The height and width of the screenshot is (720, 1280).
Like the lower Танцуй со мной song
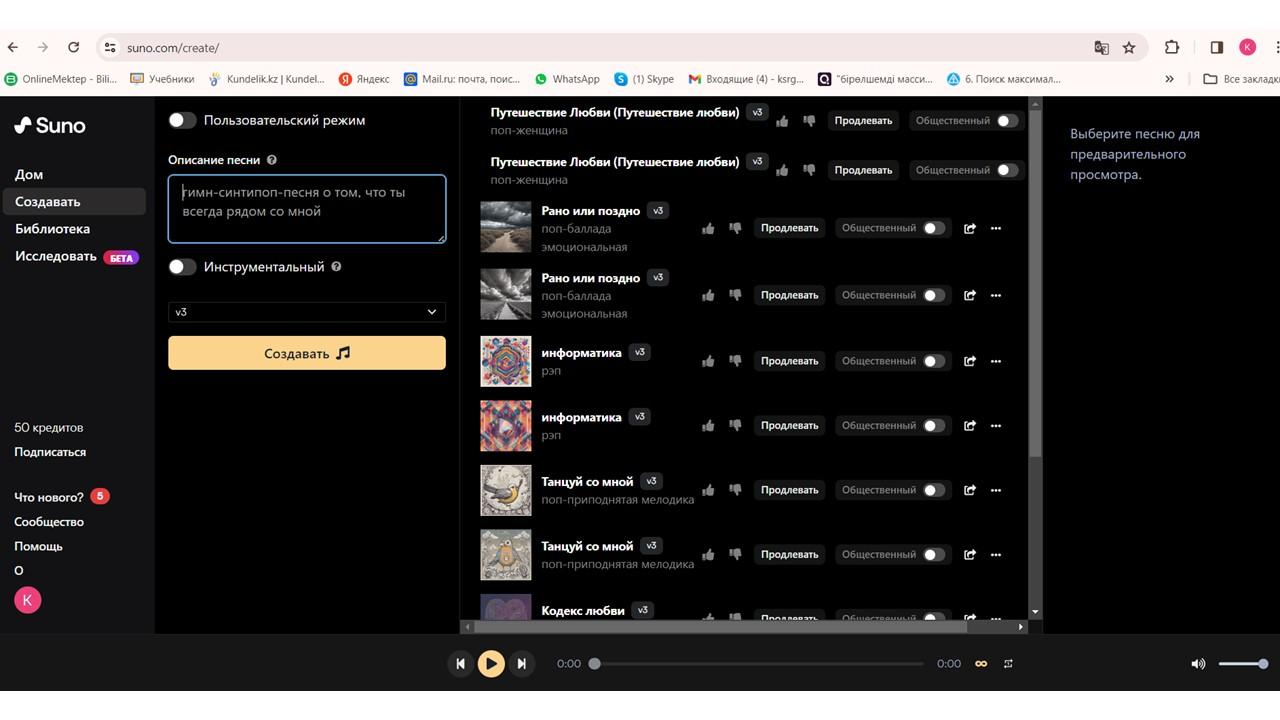tap(708, 554)
